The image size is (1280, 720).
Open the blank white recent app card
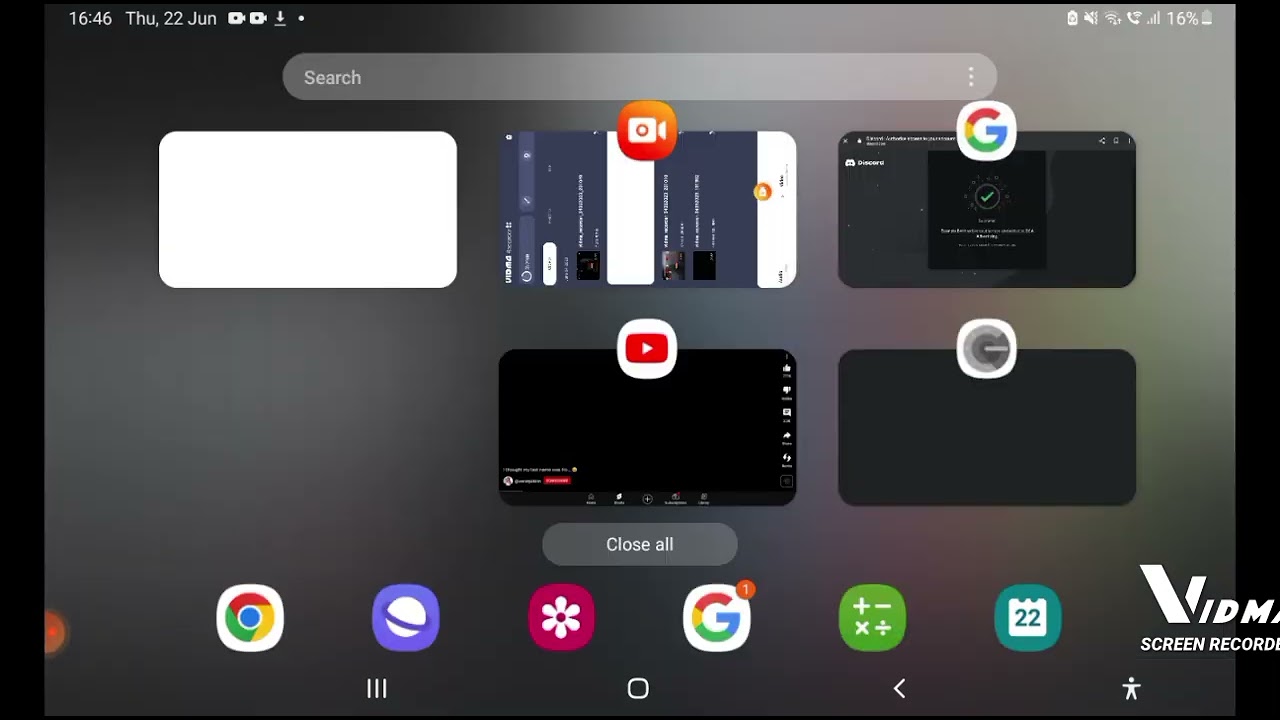(x=308, y=210)
